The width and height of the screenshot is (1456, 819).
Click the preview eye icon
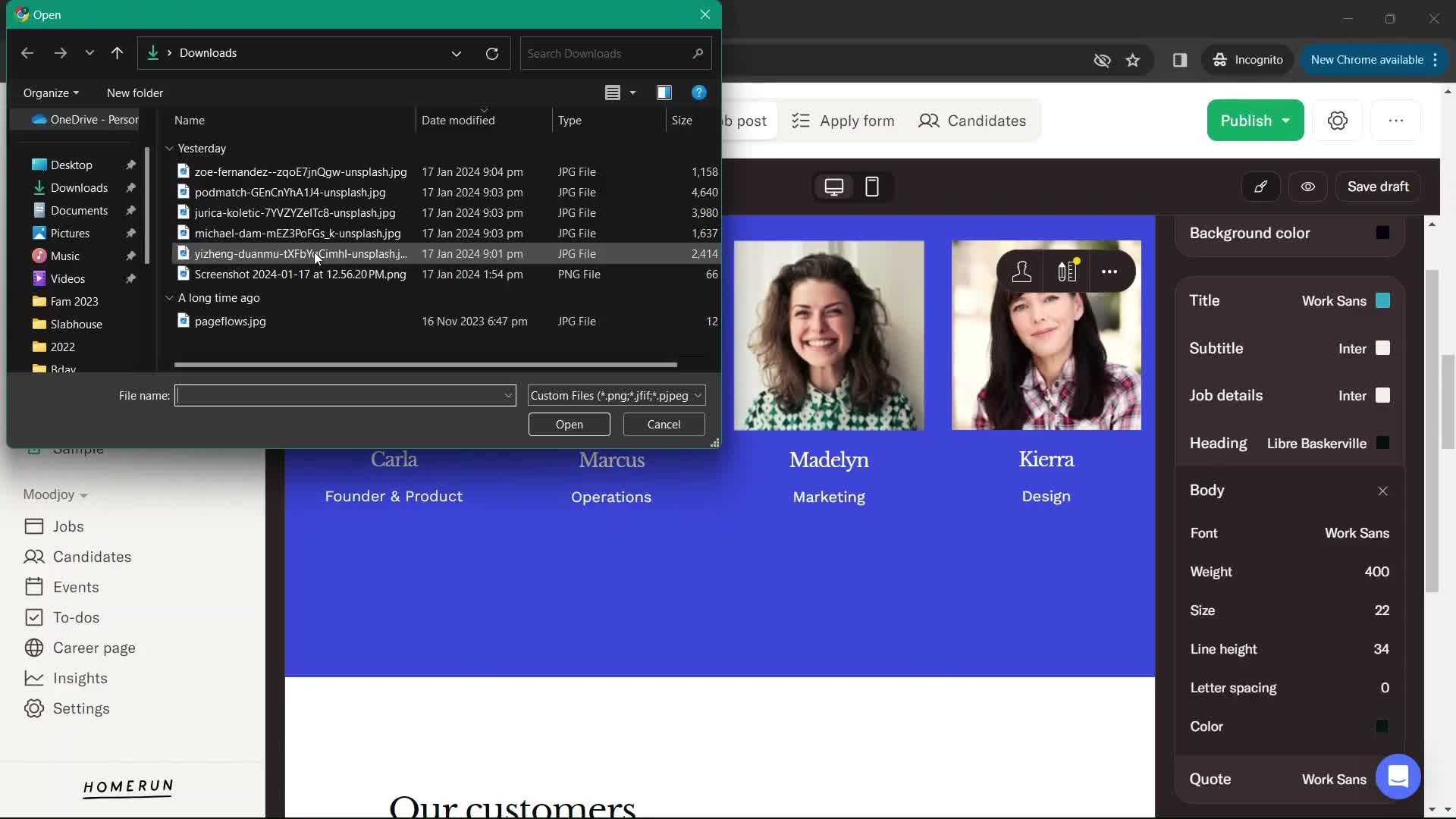[1308, 186]
